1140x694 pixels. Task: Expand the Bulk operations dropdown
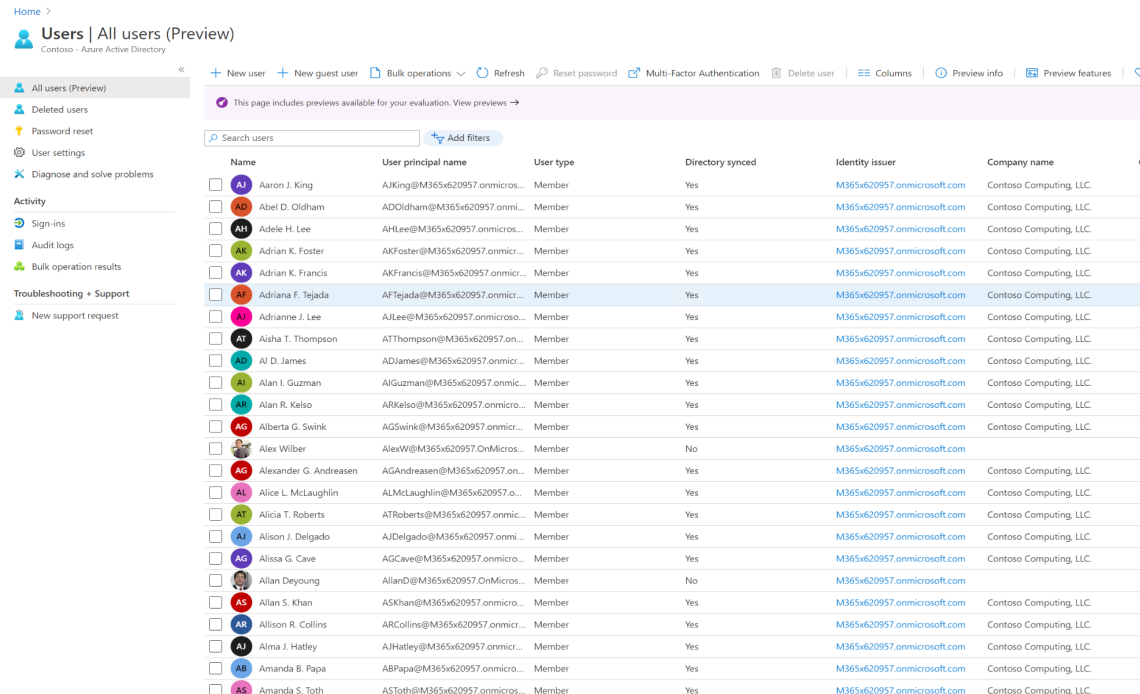461,74
